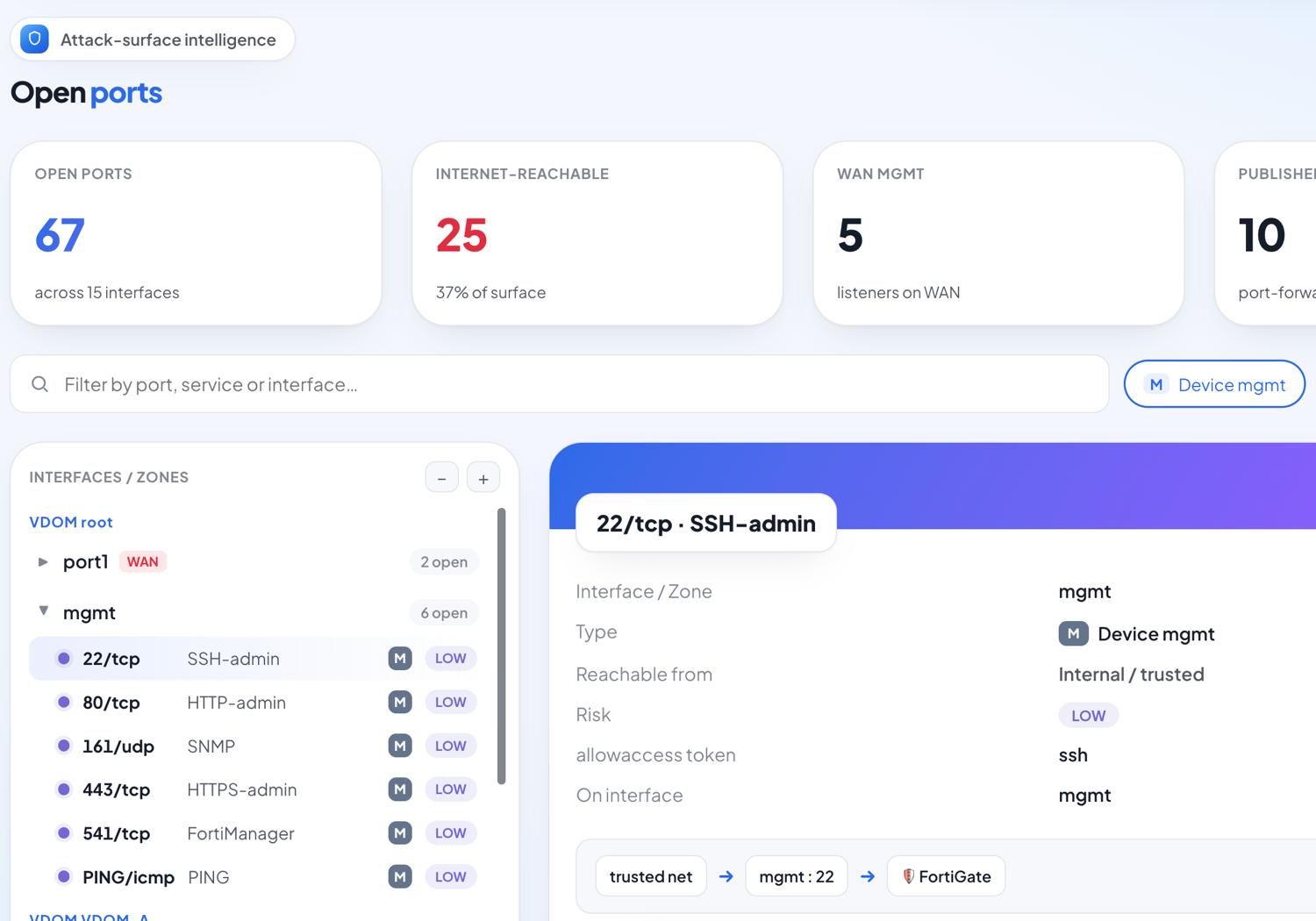
Task: Click the allowaccess token value ssh
Action: pos(1073,755)
